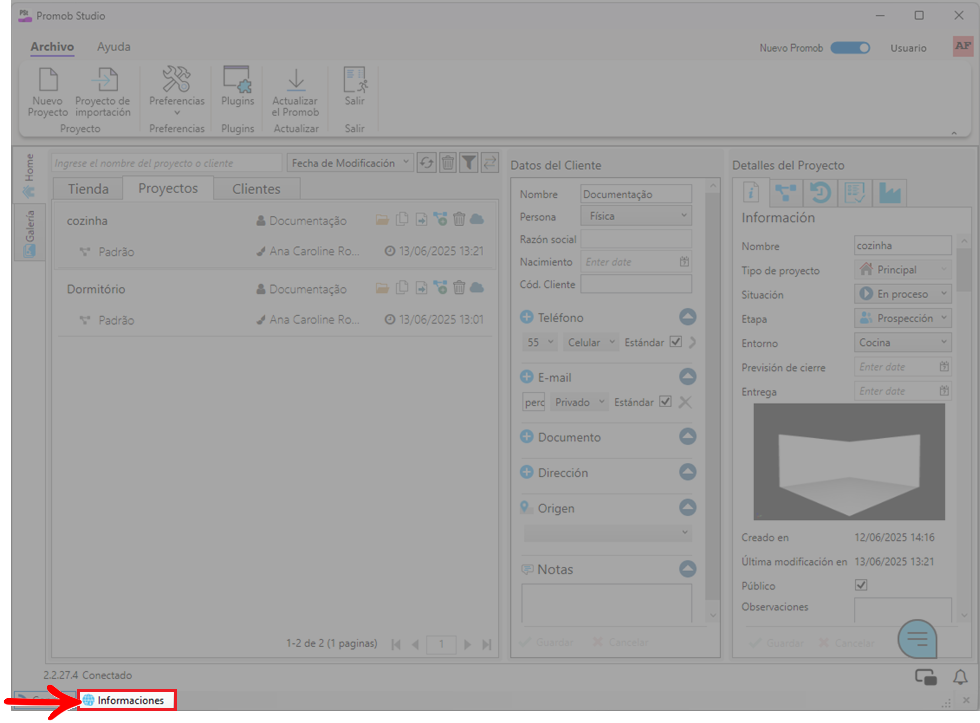This screenshot has width=980, height=723.
Task: Click the Nuevo Proyecto icon
Action: point(48,92)
